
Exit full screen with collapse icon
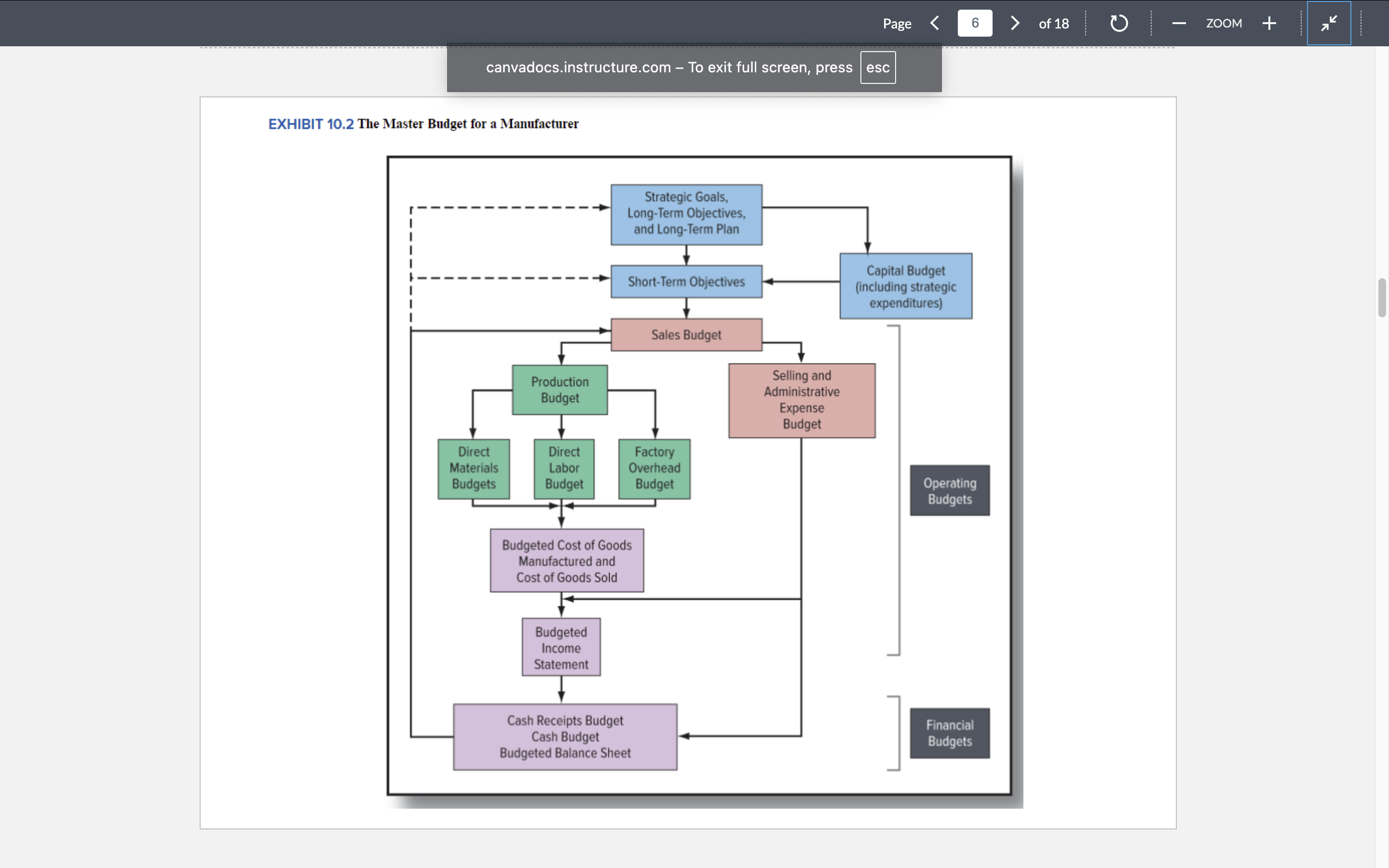click(x=1329, y=23)
